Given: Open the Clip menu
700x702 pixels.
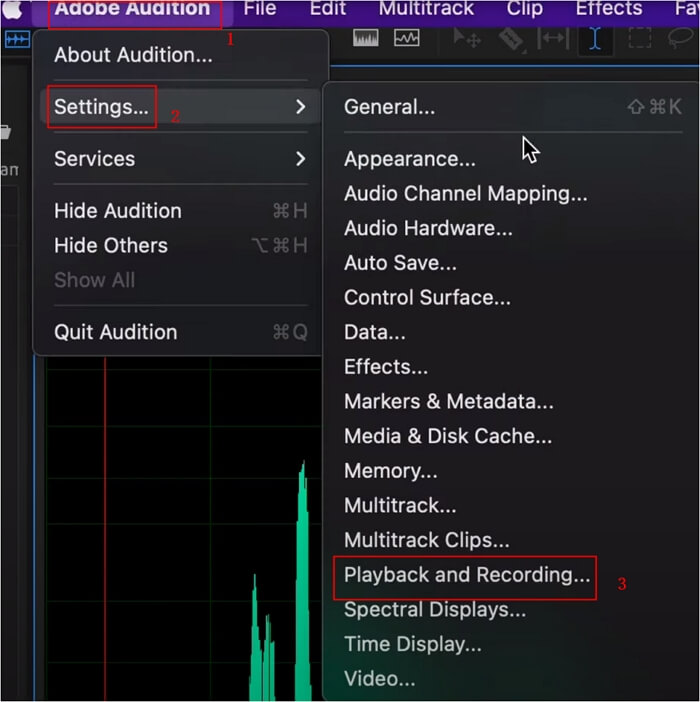Looking at the screenshot, I should [x=525, y=9].
